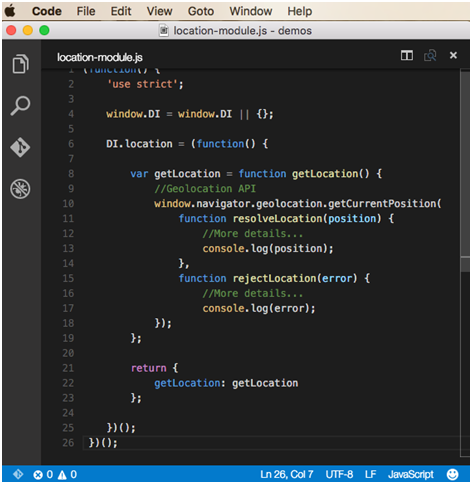472x484 pixels.
Task: Split the editor with the split icon
Action: (x=407, y=55)
